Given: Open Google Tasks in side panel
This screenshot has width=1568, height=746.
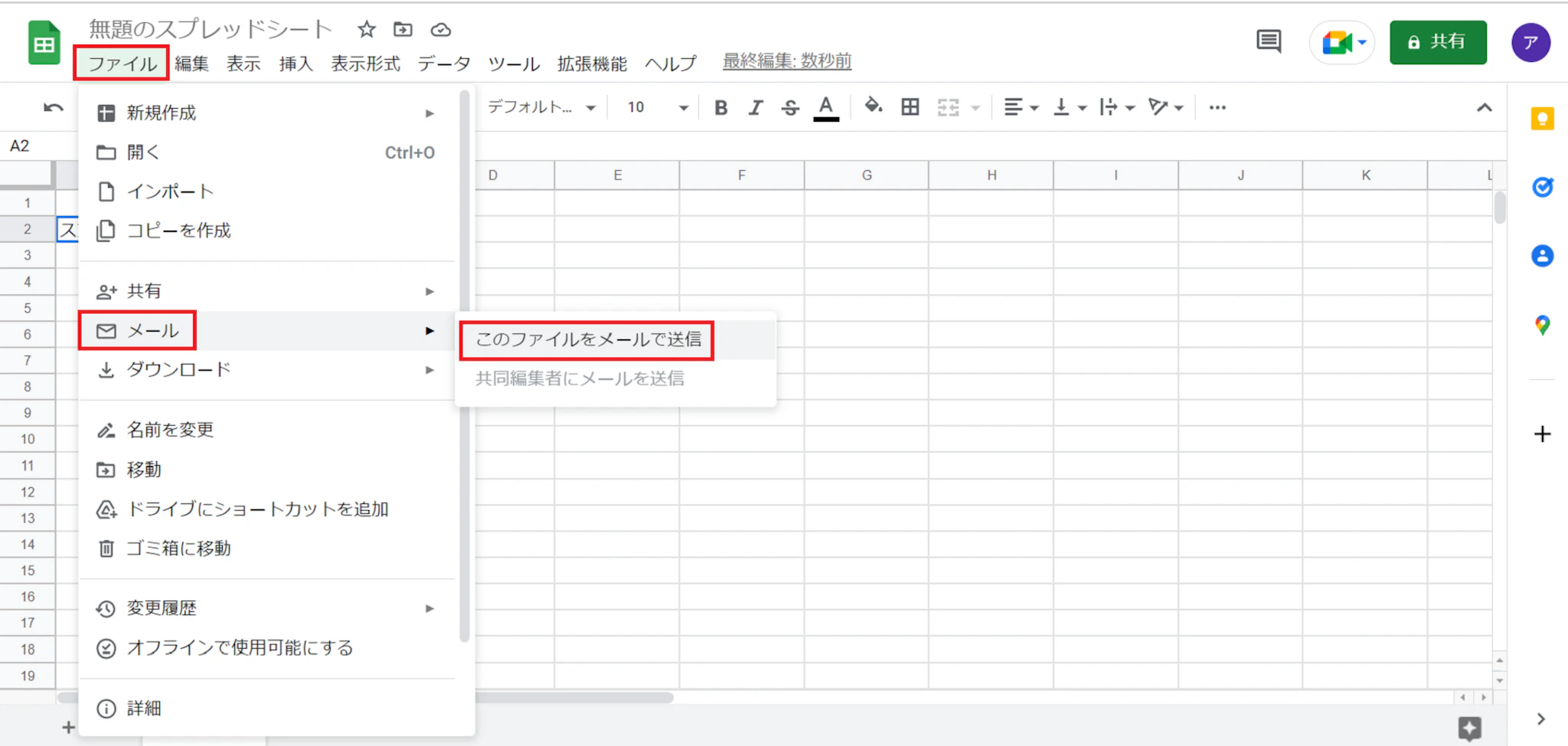Looking at the screenshot, I should click(1542, 187).
